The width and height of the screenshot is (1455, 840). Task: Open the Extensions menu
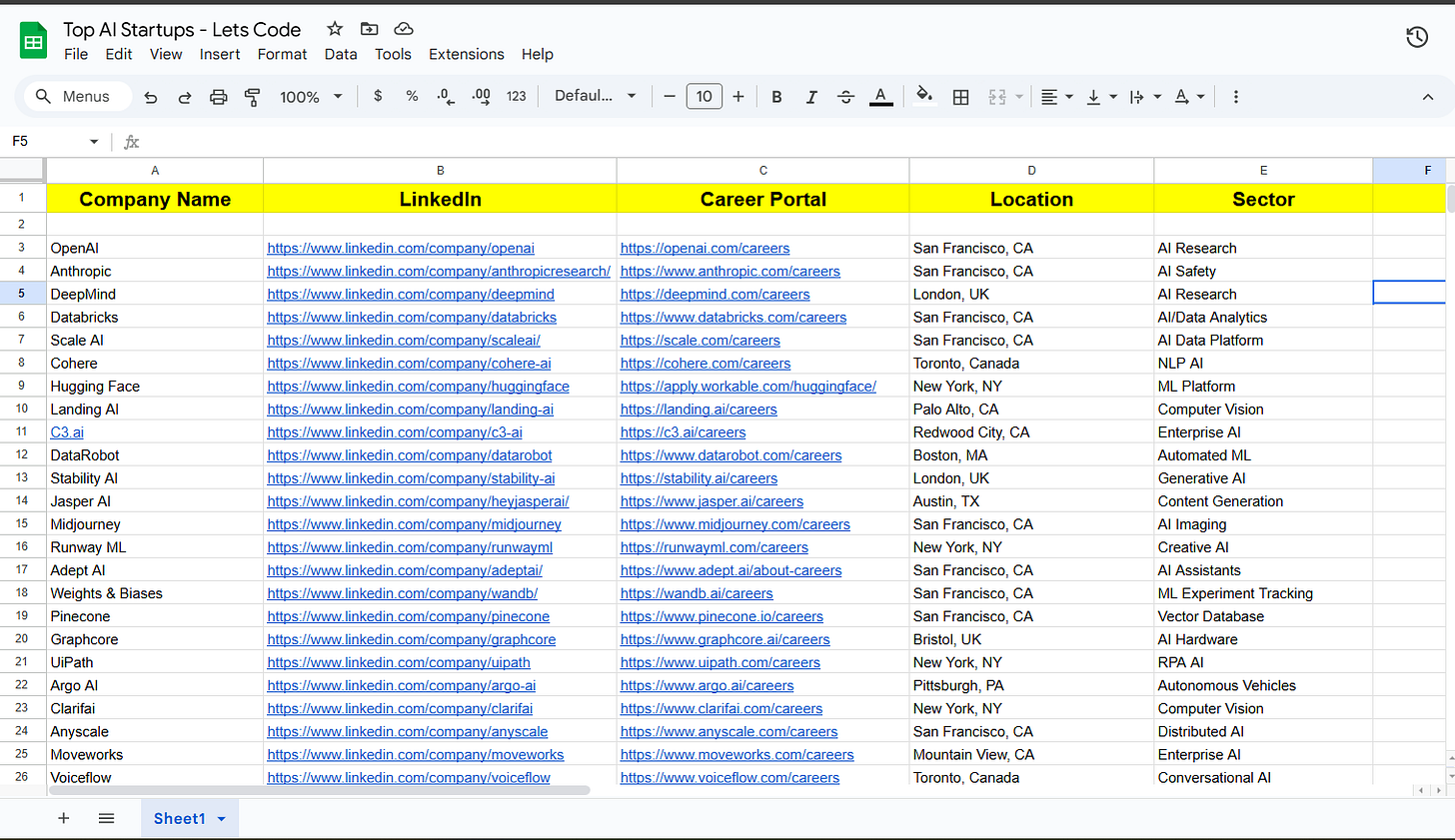click(x=467, y=54)
